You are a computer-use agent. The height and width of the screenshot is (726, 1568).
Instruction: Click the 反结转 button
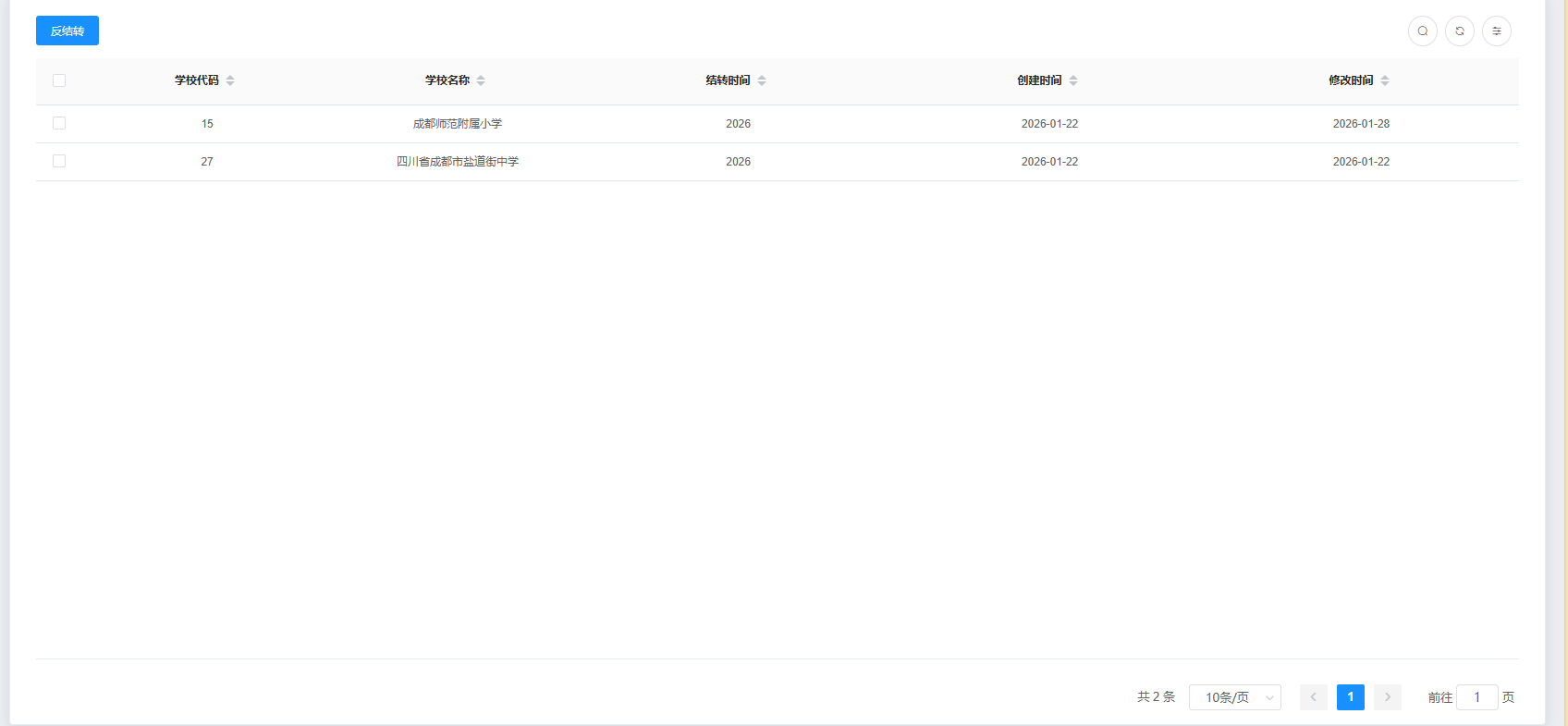(67, 31)
